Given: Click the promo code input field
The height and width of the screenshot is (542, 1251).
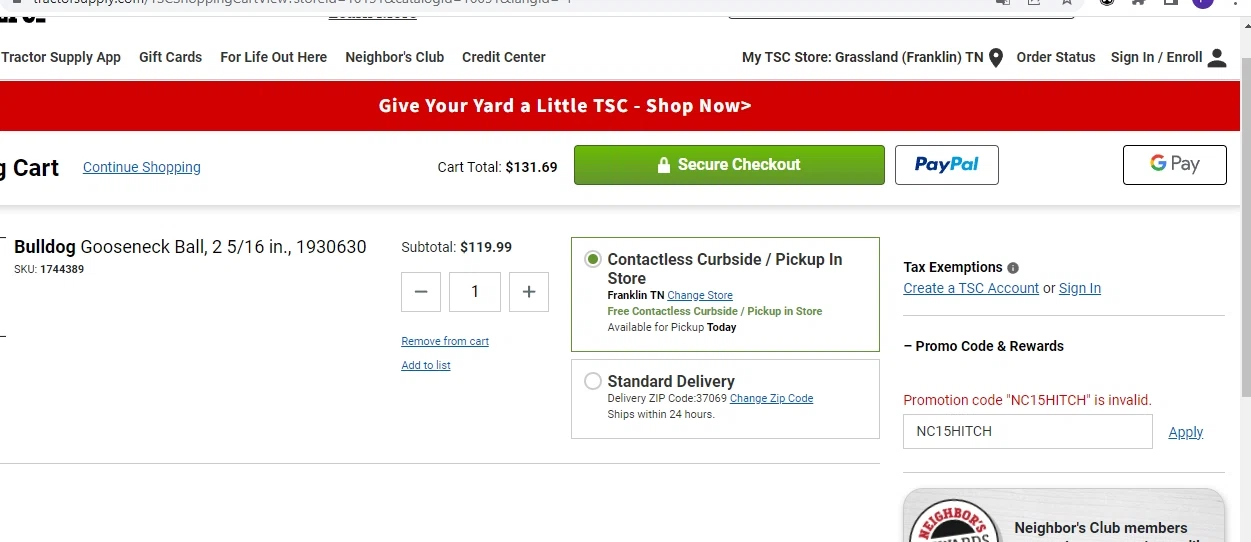Looking at the screenshot, I should tap(1027, 432).
